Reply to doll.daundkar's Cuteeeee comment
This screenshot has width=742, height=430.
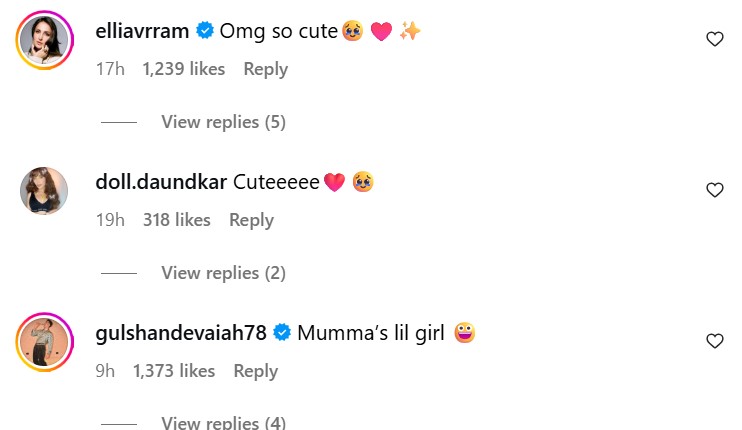(x=251, y=220)
